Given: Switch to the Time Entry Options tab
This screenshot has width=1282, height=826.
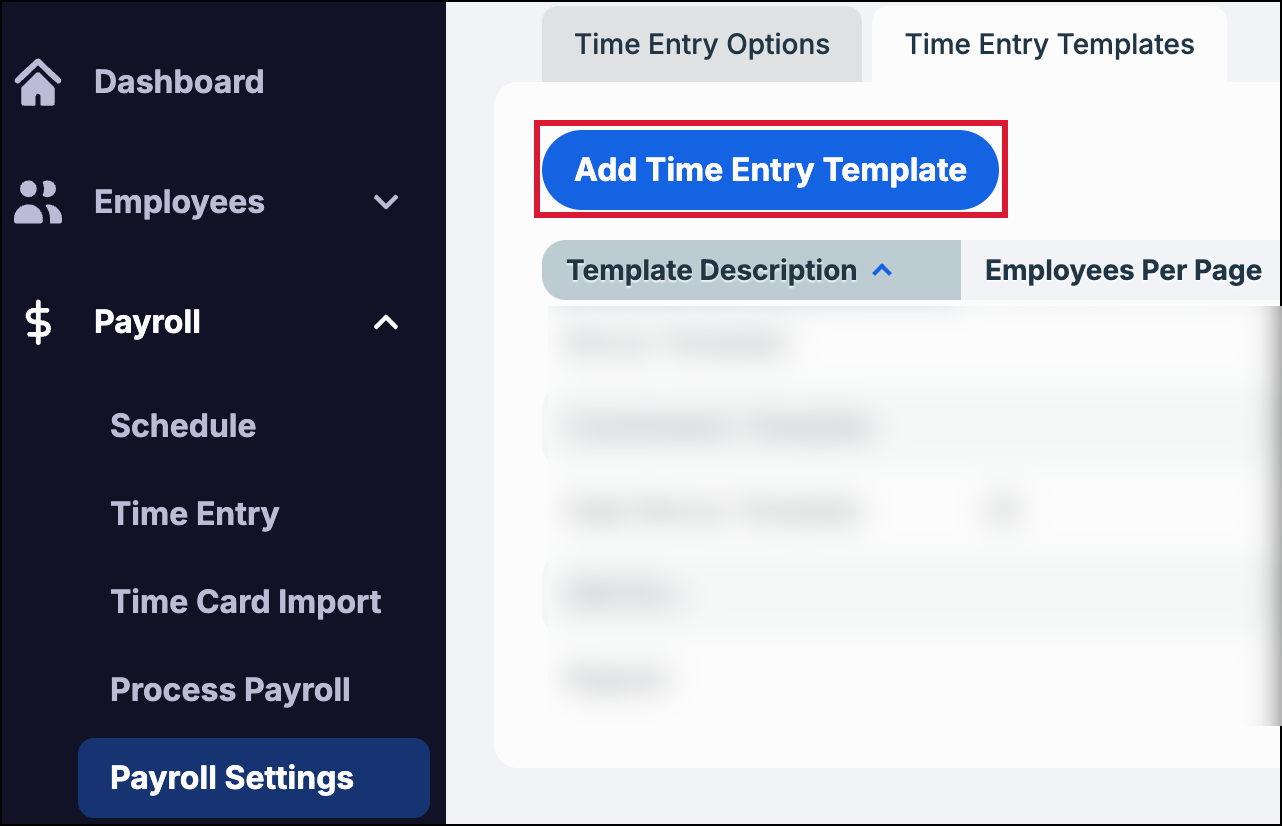Looking at the screenshot, I should (702, 45).
